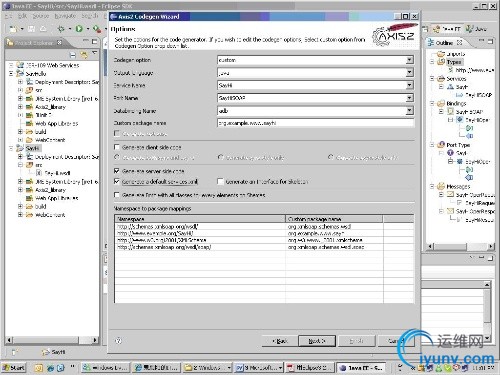Collapse the SayHello project node
Screen dimensions: 500x375
pos(11,73)
